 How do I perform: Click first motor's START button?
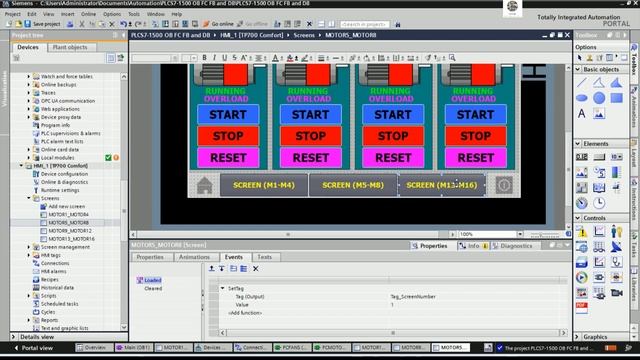(228, 115)
